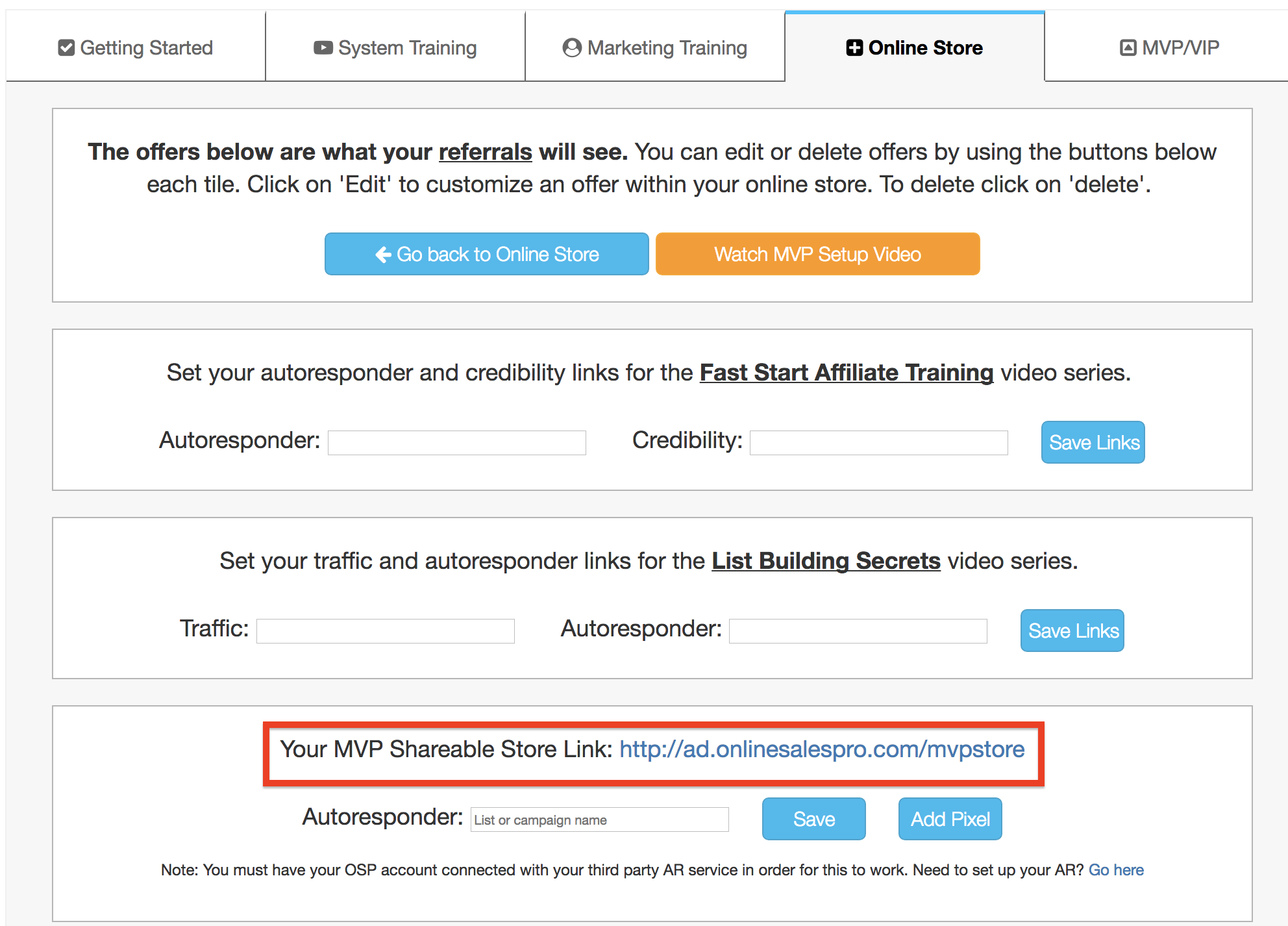This screenshot has width=1288, height=926.
Task: Follow the Go here AR setup link
Action: pyautogui.click(x=1116, y=870)
